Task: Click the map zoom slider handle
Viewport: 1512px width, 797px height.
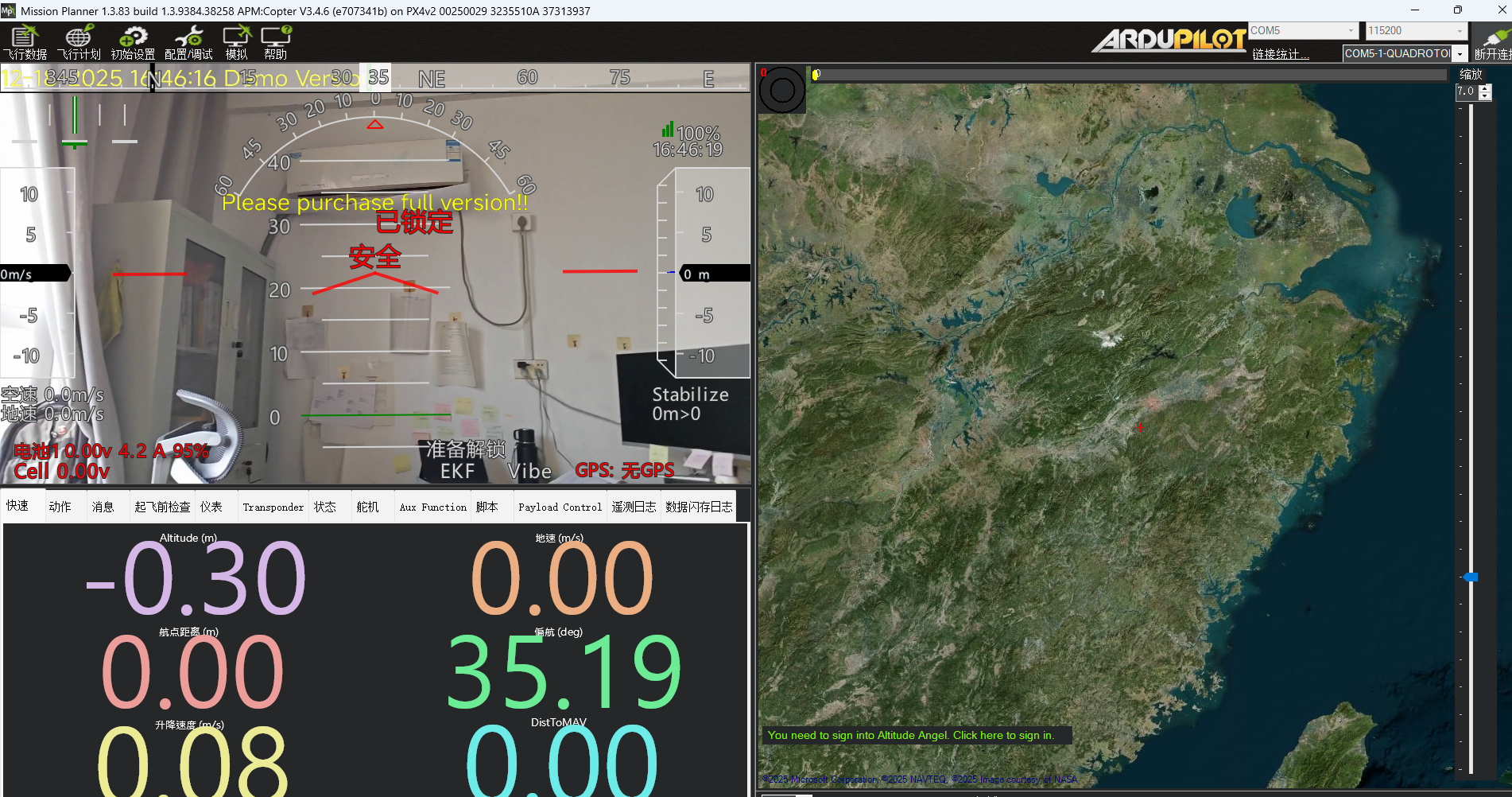Action: pos(1471,577)
